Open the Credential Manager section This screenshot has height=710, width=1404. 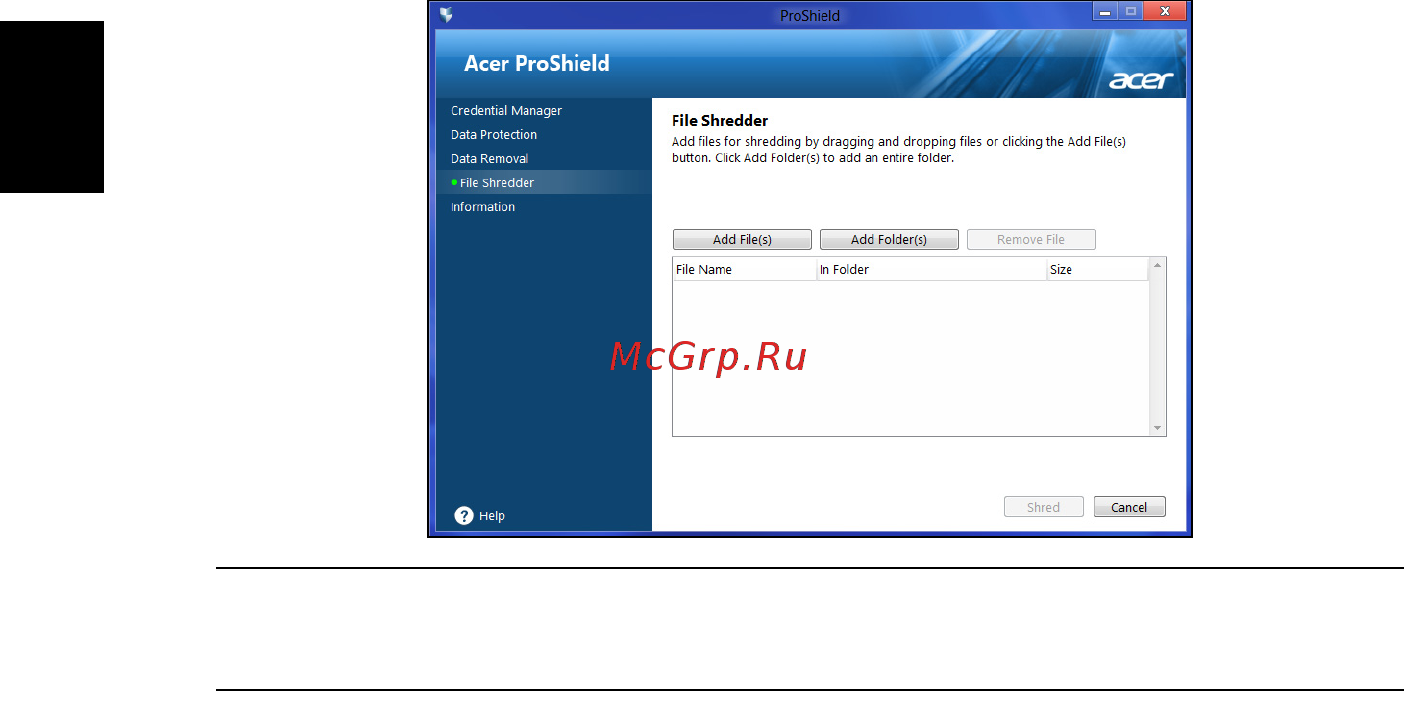pos(506,111)
